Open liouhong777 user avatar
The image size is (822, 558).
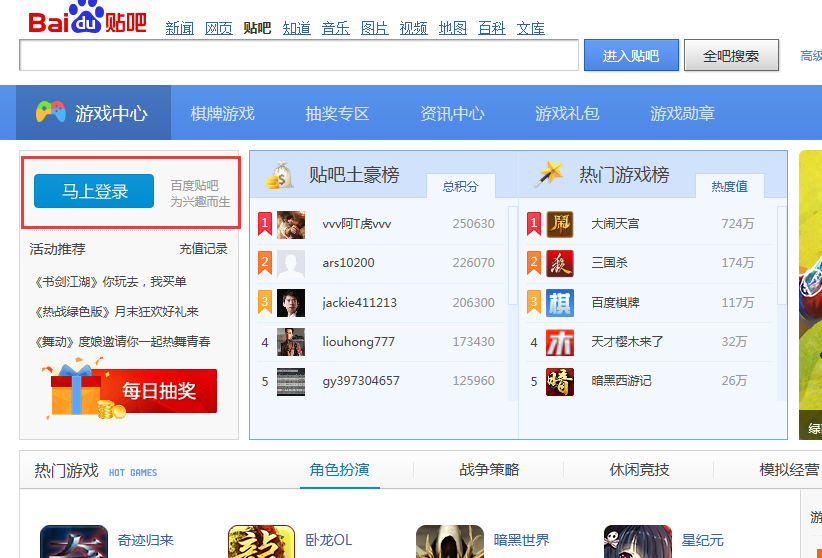[291, 342]
